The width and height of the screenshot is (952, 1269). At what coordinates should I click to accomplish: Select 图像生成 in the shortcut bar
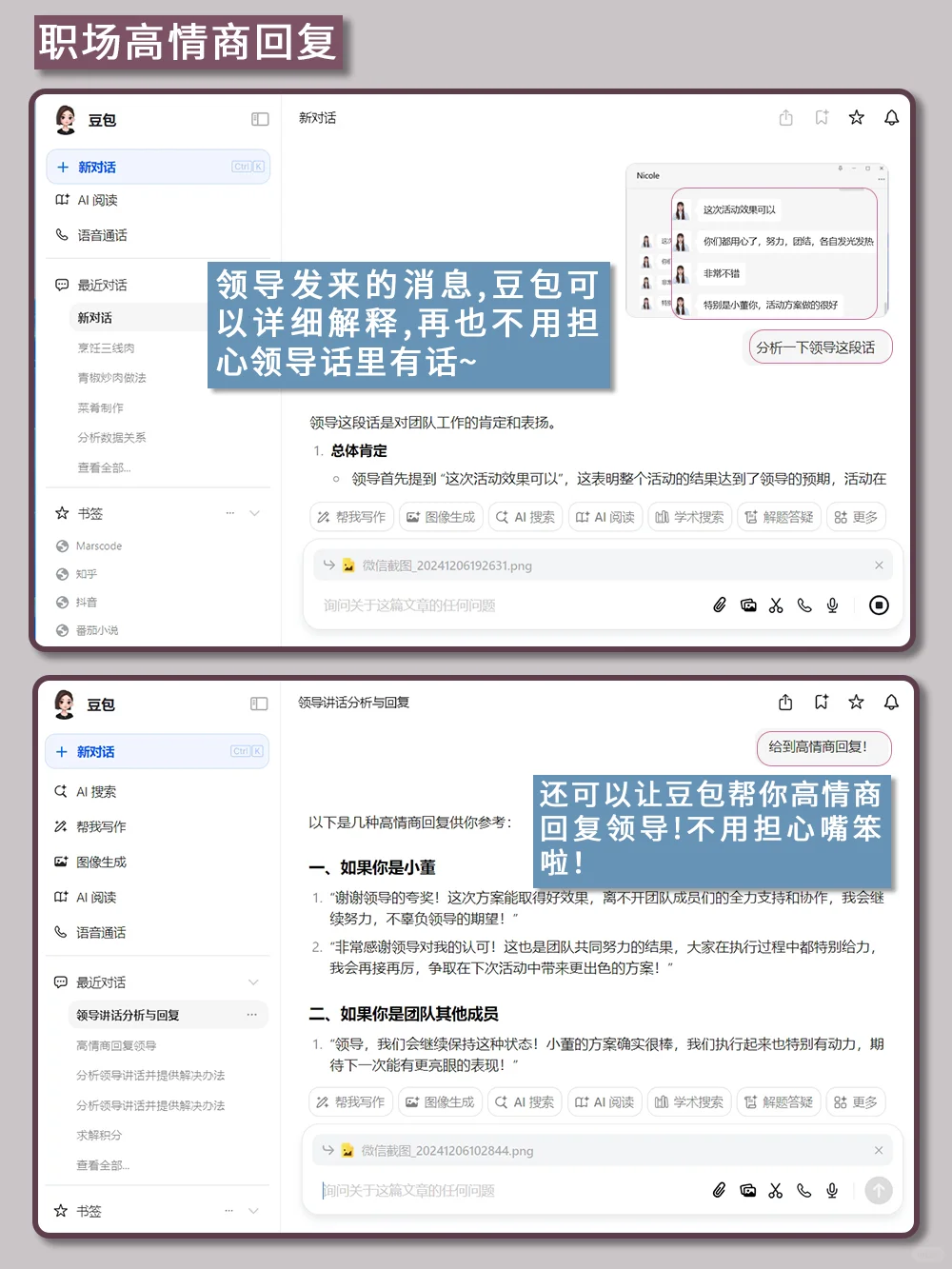(441, 517)
